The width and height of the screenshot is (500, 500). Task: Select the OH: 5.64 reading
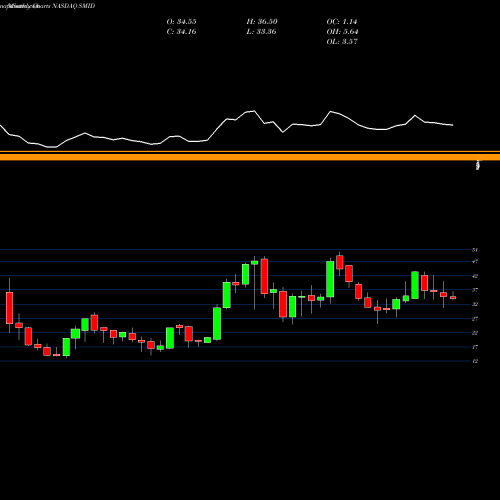pos(342,32)
